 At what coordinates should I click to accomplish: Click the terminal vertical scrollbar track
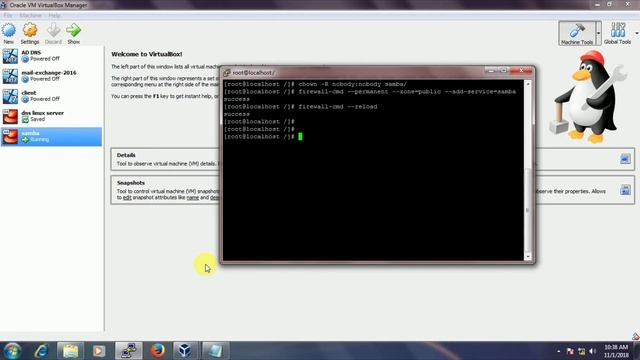[528, 170]
